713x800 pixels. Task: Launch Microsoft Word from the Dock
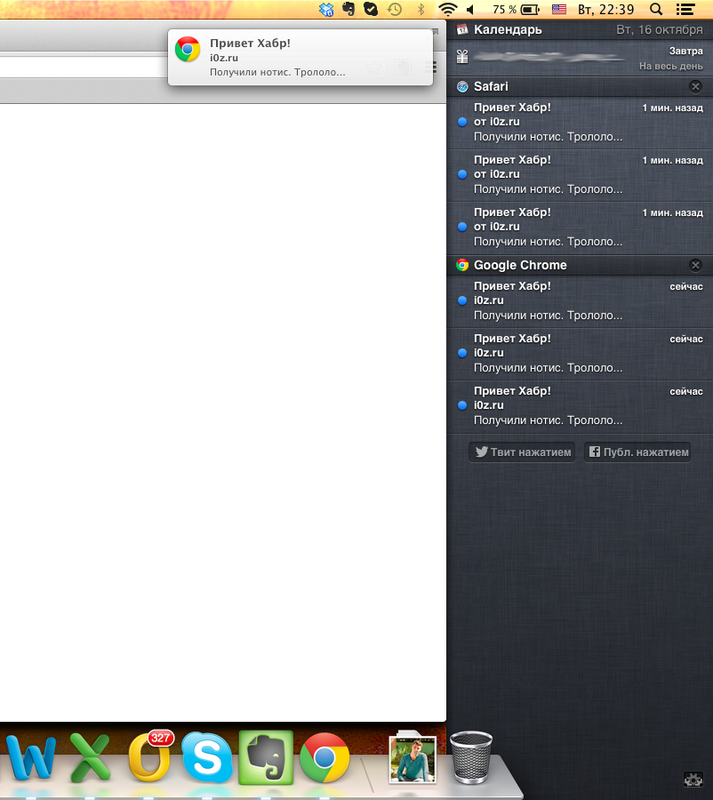[30, 759]
